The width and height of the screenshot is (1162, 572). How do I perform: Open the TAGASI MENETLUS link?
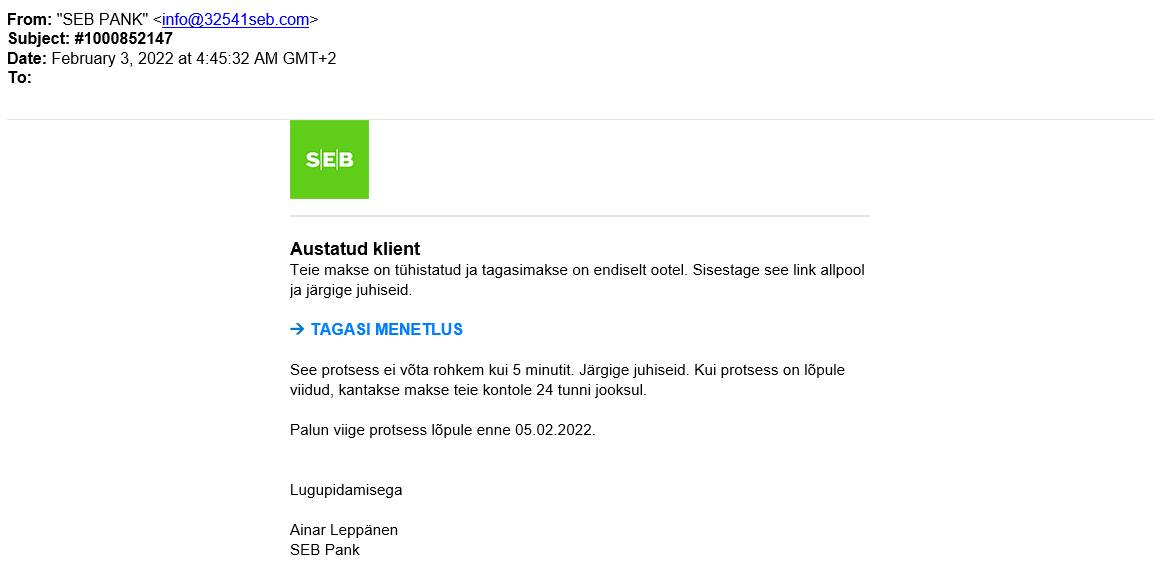pos(386,329)
